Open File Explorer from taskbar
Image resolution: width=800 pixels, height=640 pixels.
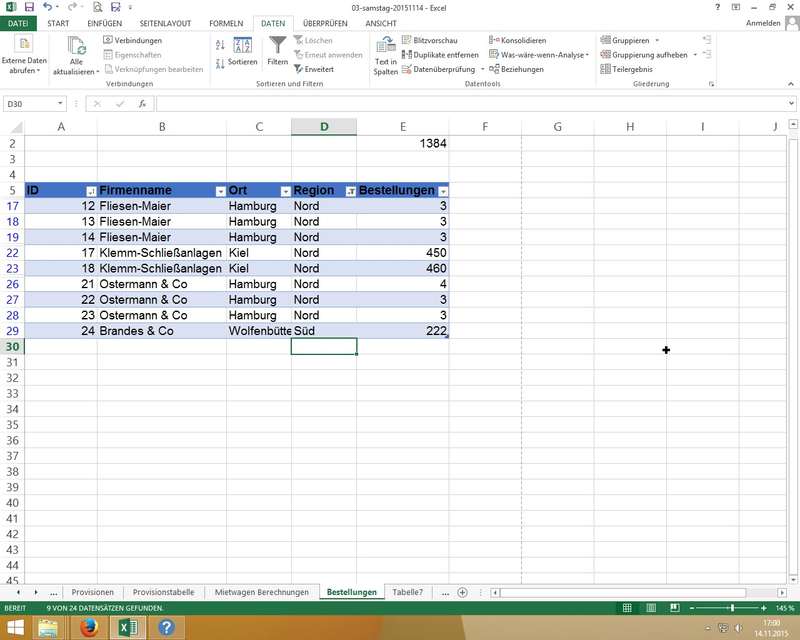(47, 627)
